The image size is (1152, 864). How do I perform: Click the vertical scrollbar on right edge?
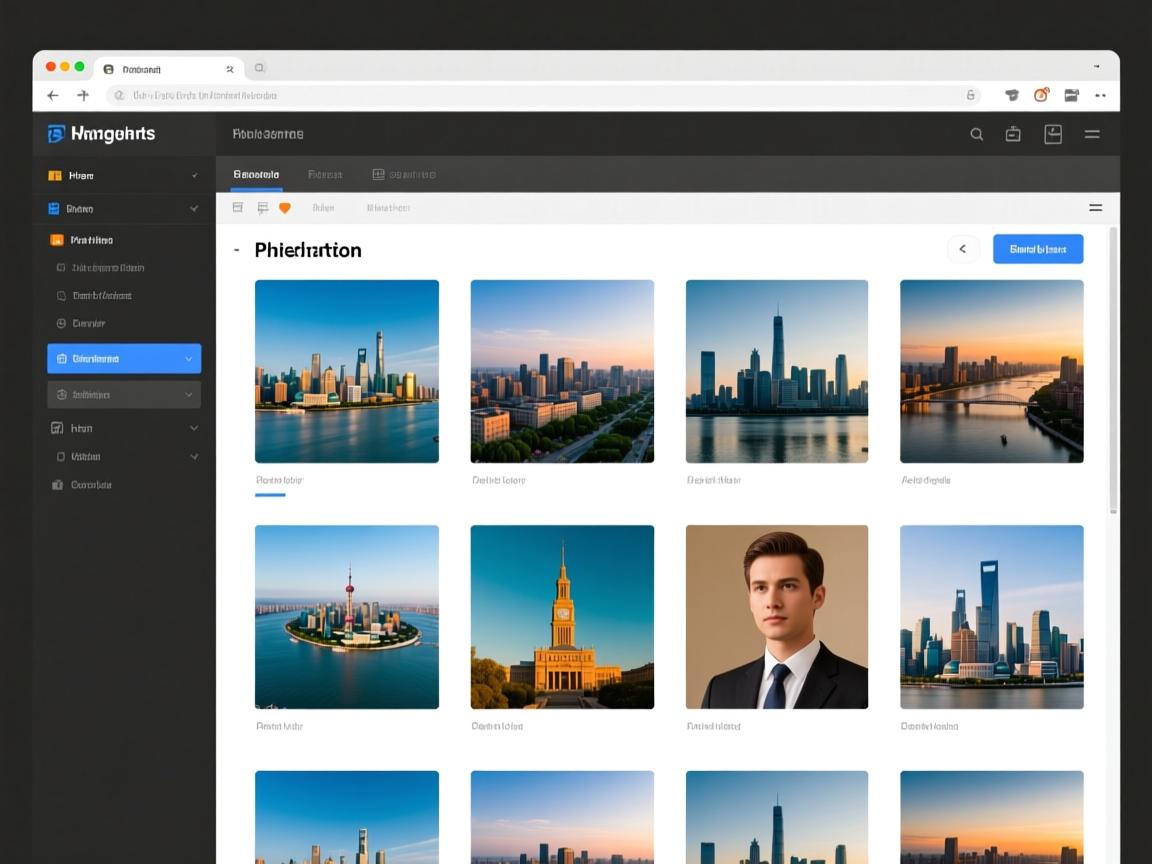pos(1113,370)
